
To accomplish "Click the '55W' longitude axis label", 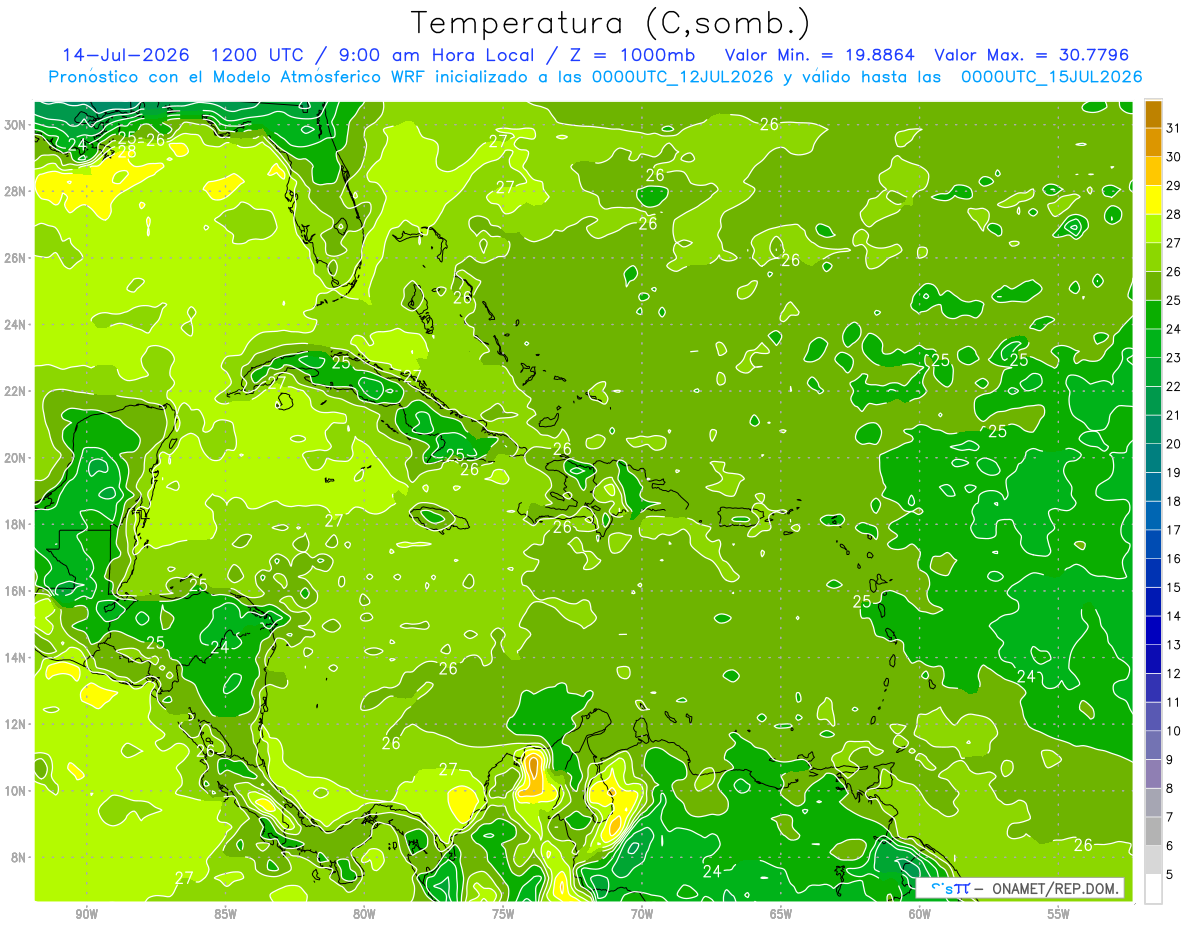I will point(1058,914).
